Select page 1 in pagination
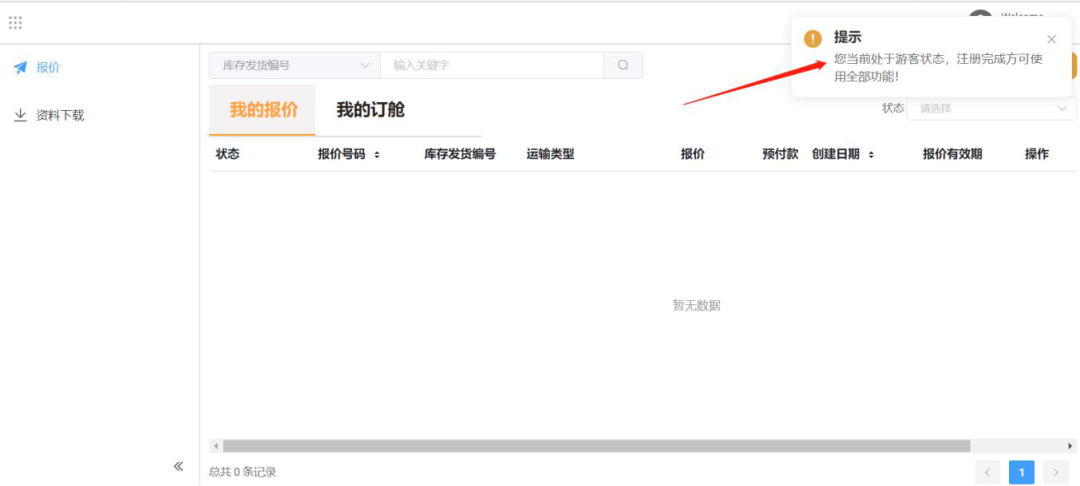This screenshot has height=486, width=1080. (x=1021, y=472)
